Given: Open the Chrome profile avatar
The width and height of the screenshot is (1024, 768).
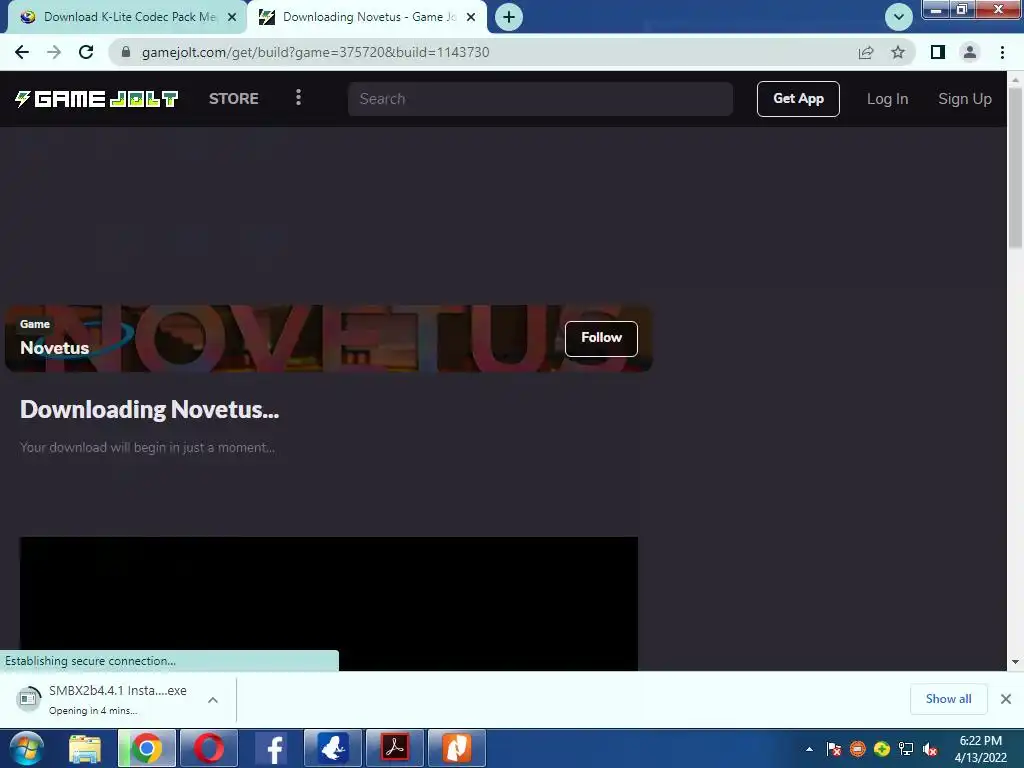Looking at the screenshot, I should pyautogui.click(x=970, y=52).
